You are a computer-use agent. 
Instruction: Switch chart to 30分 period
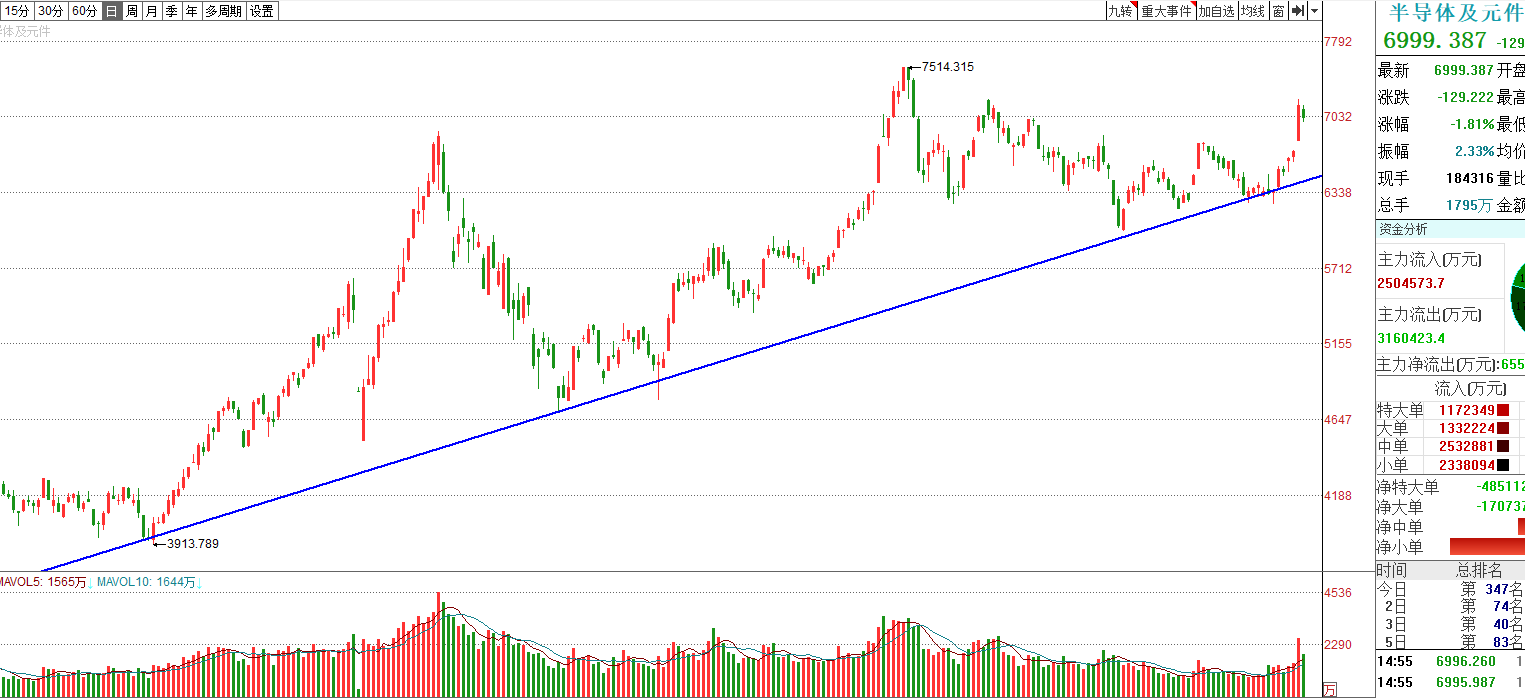pyautogui.click(x=51, y=11)
